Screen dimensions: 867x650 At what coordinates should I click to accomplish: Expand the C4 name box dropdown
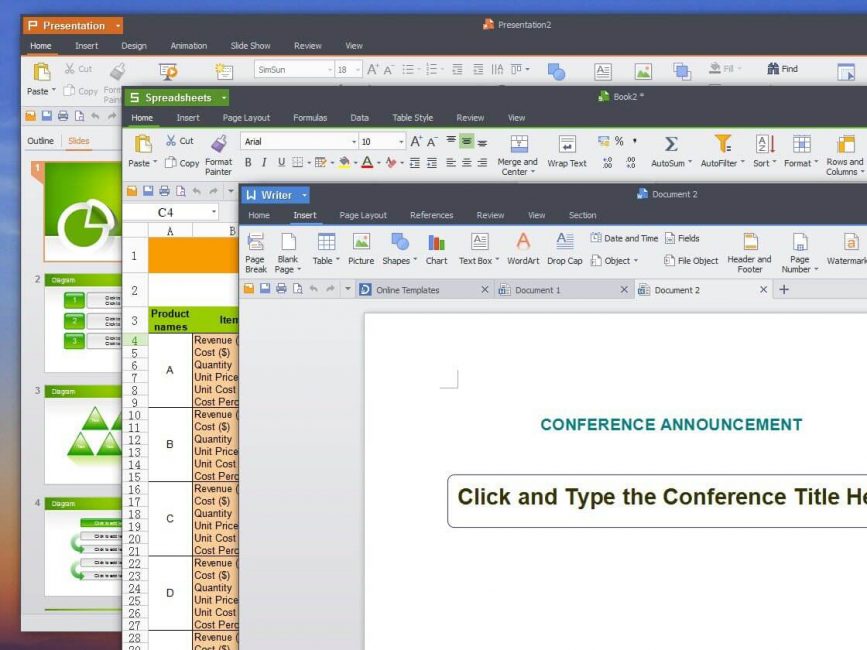pyautogui.click(x=213, y=212)
